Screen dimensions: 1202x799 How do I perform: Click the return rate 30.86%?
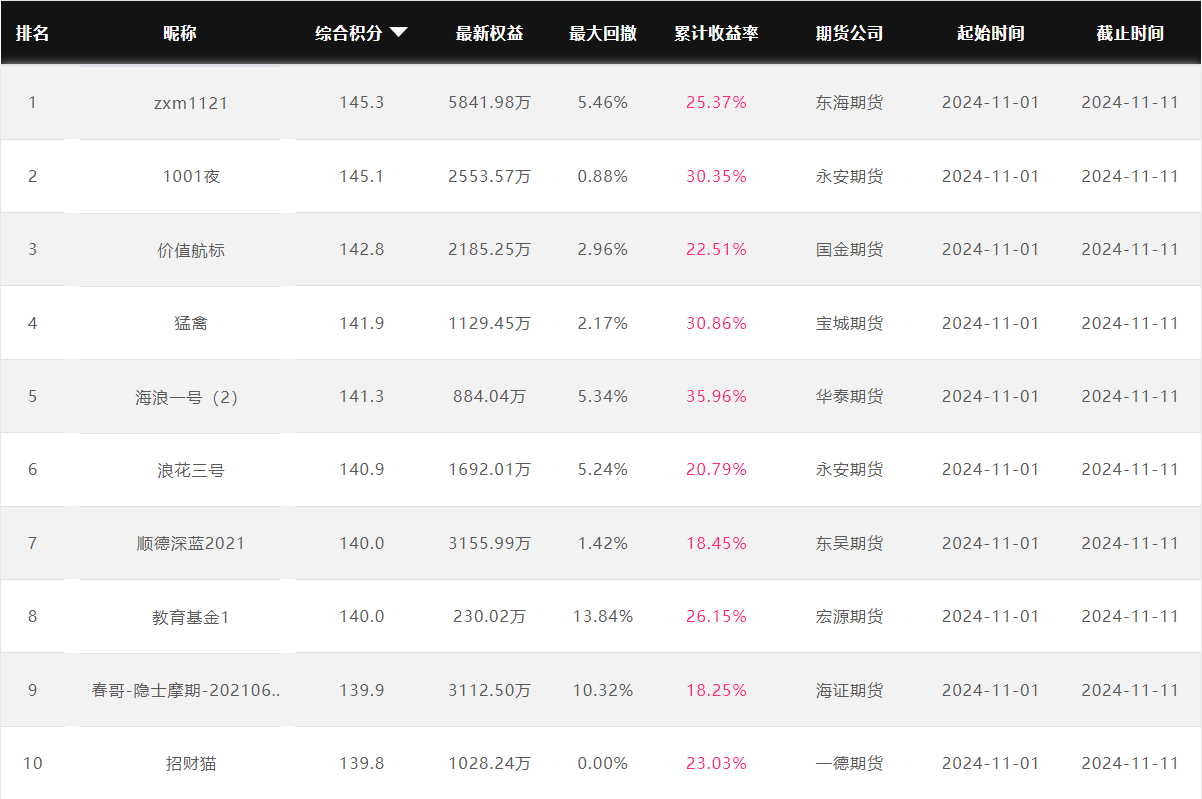coord(716,323)
